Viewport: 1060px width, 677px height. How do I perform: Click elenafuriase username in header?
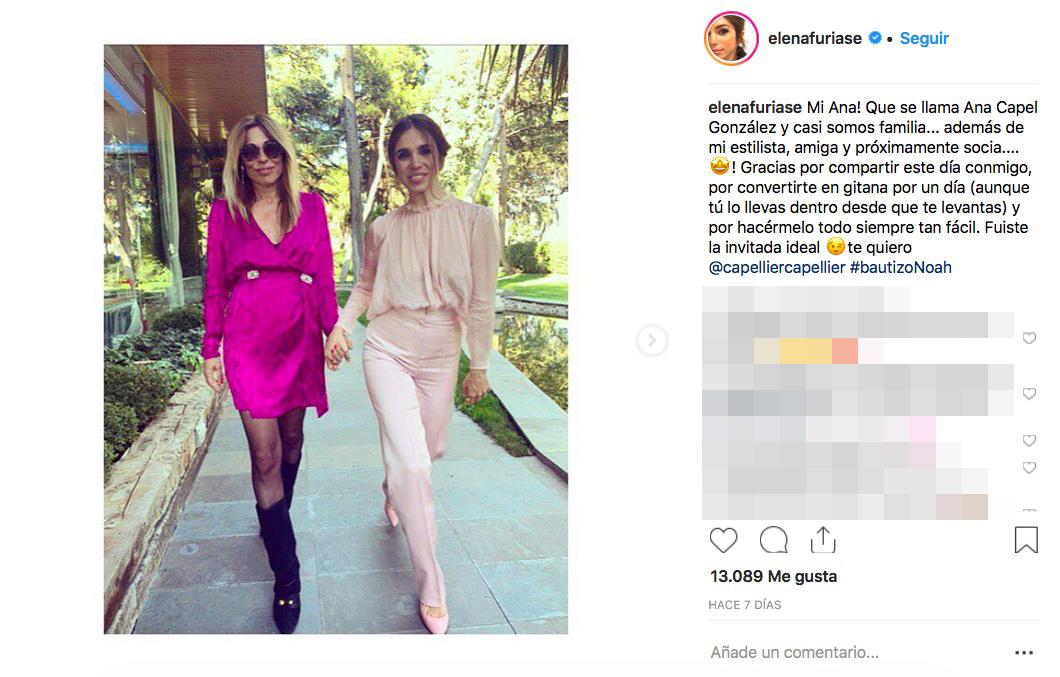[x=815, y=39]
